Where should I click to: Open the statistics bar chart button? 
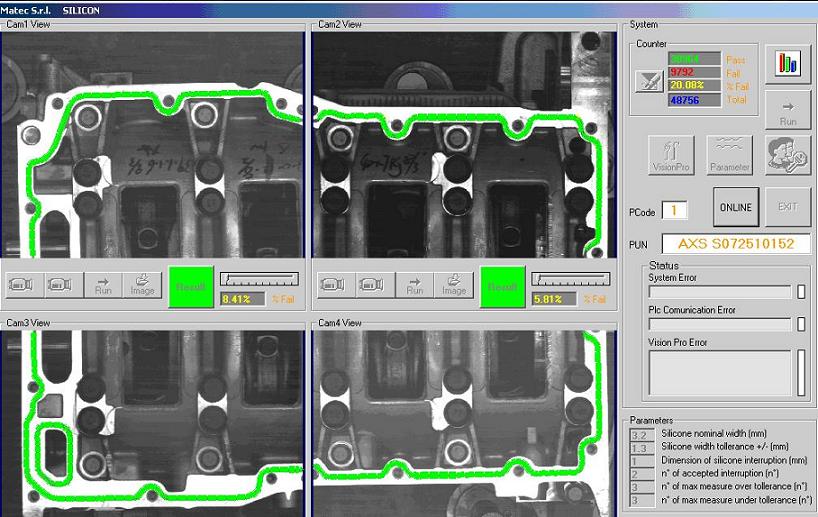[787, 63]
